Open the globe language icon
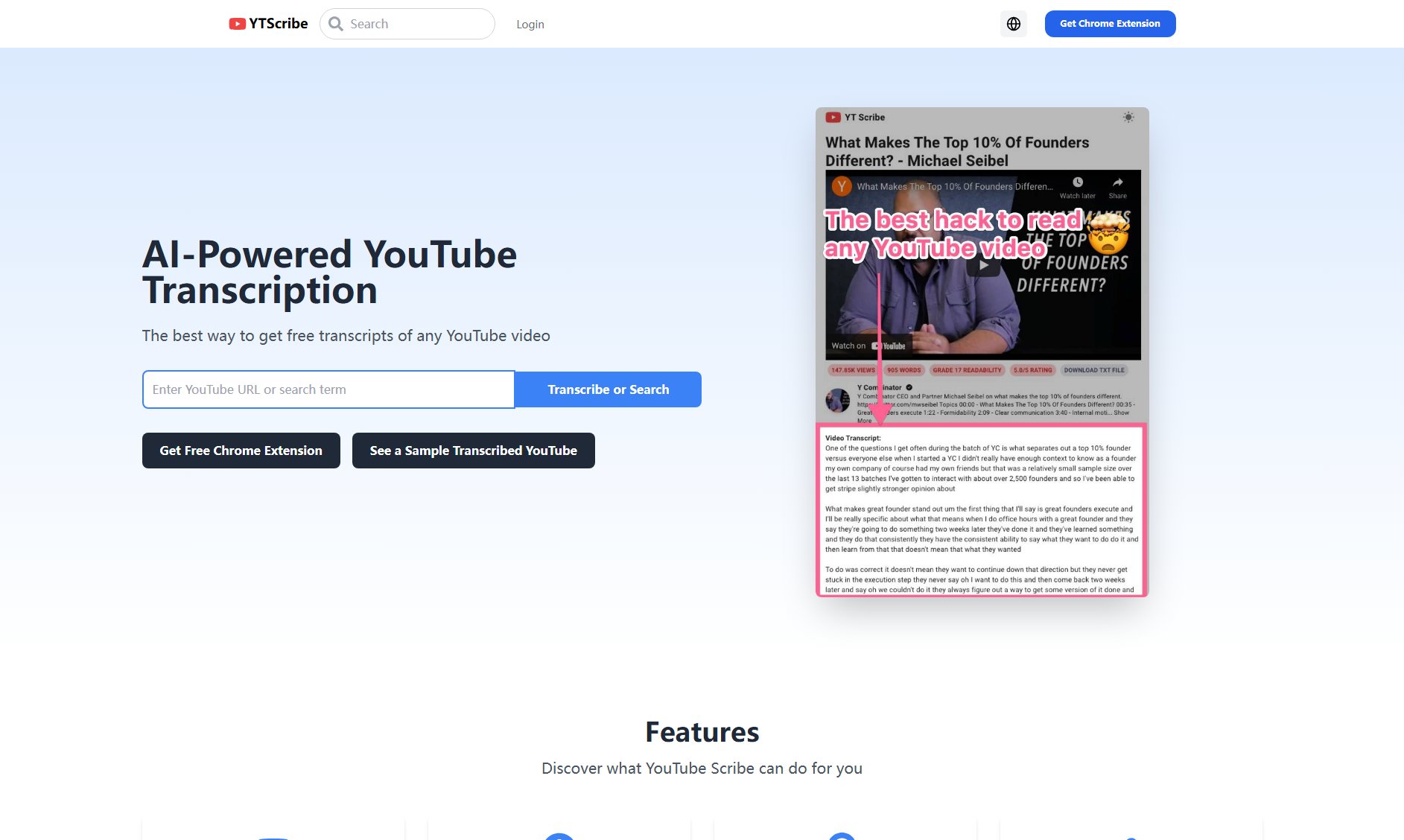1404x840 pixels. click(1014, 23)
